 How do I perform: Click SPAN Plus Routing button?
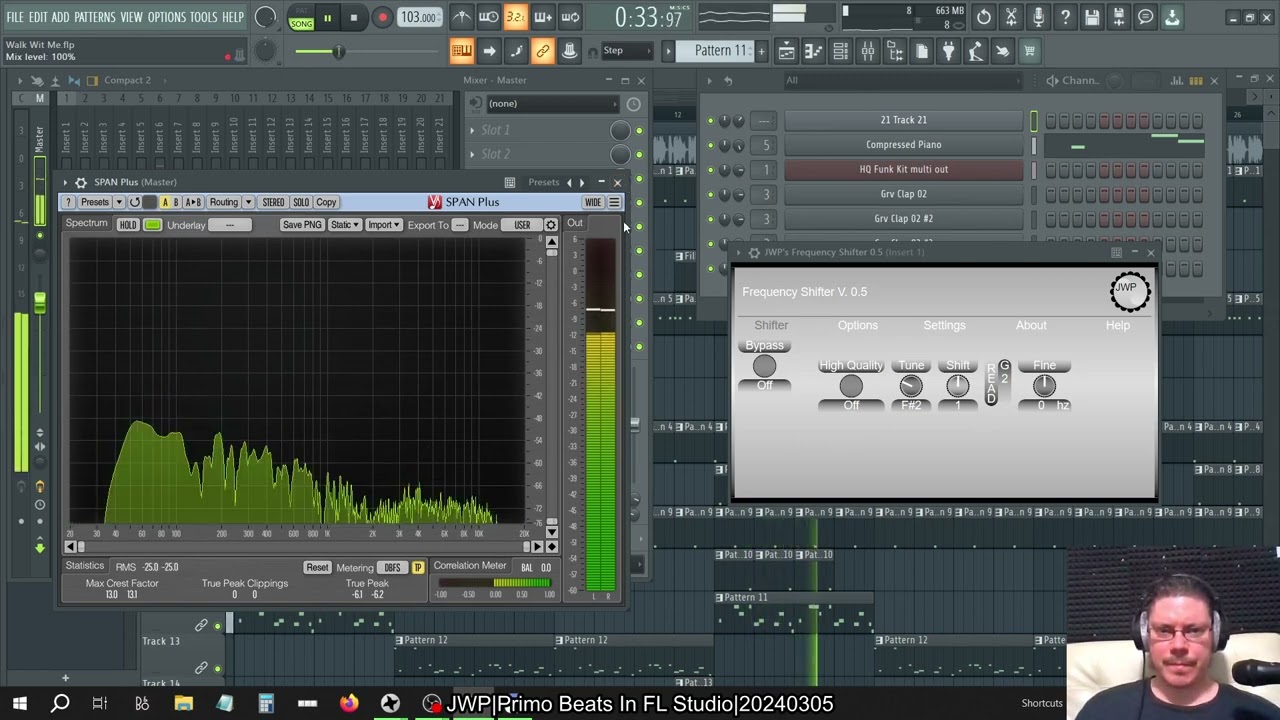224,202
